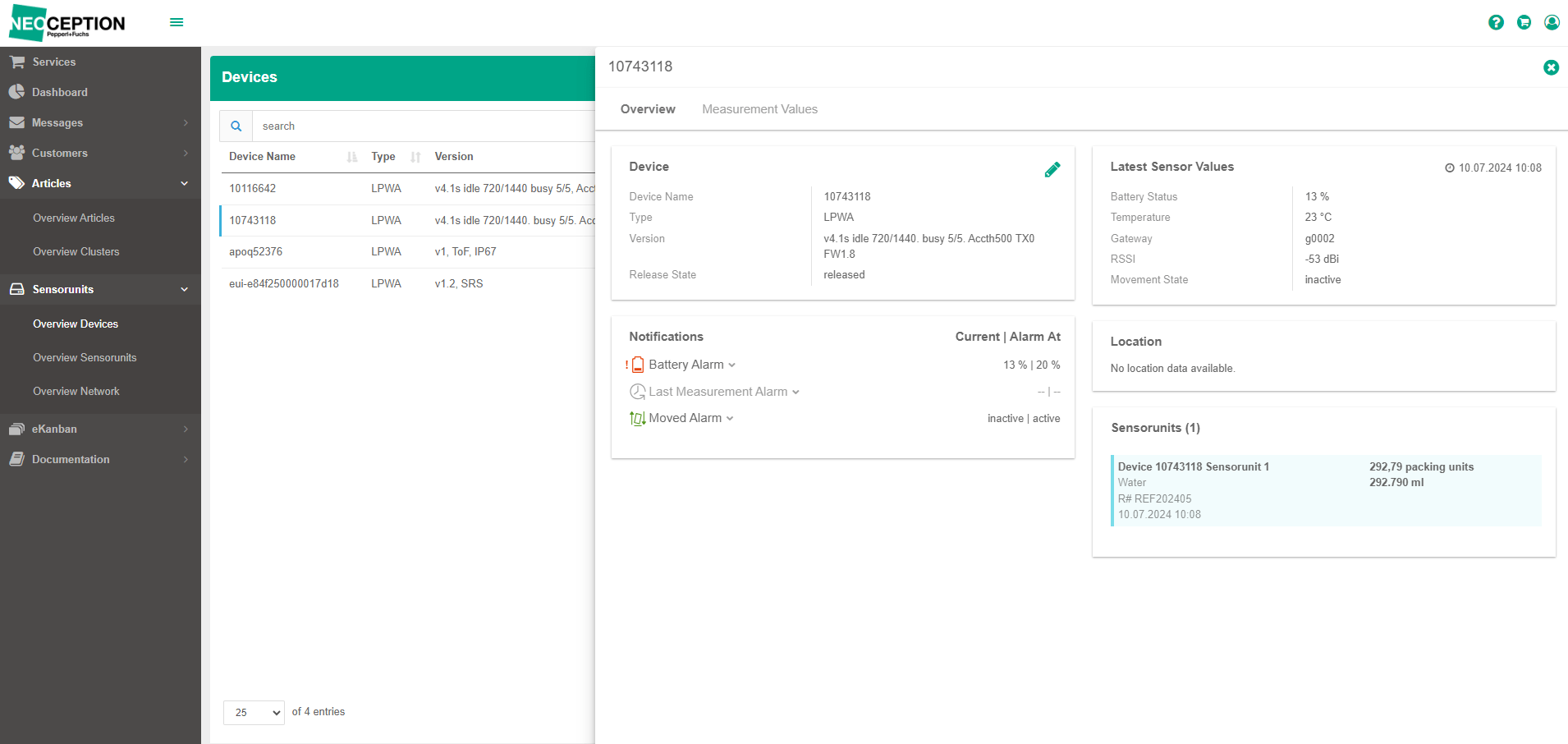Screen dimensions: 1568x744
Task: Open the user account icon
Action: (x=1552, y=22)
